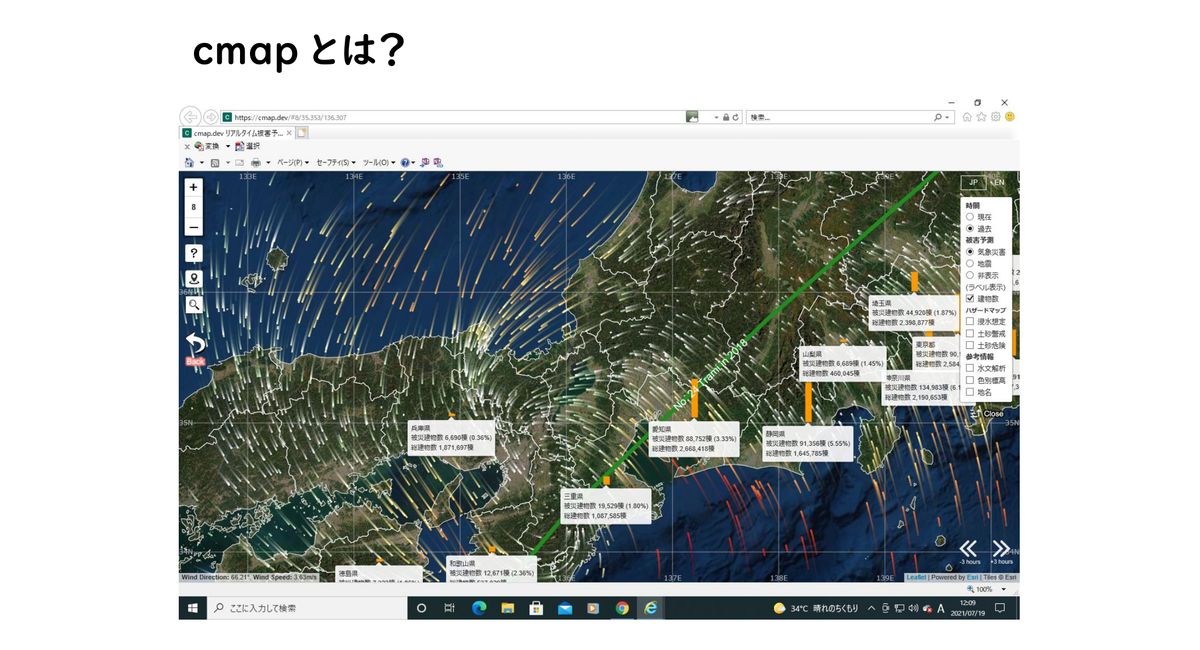The height and width of the screenshot is (650, 1200).
Task: Expand the print options dropdown arrow
Action: 268,161
